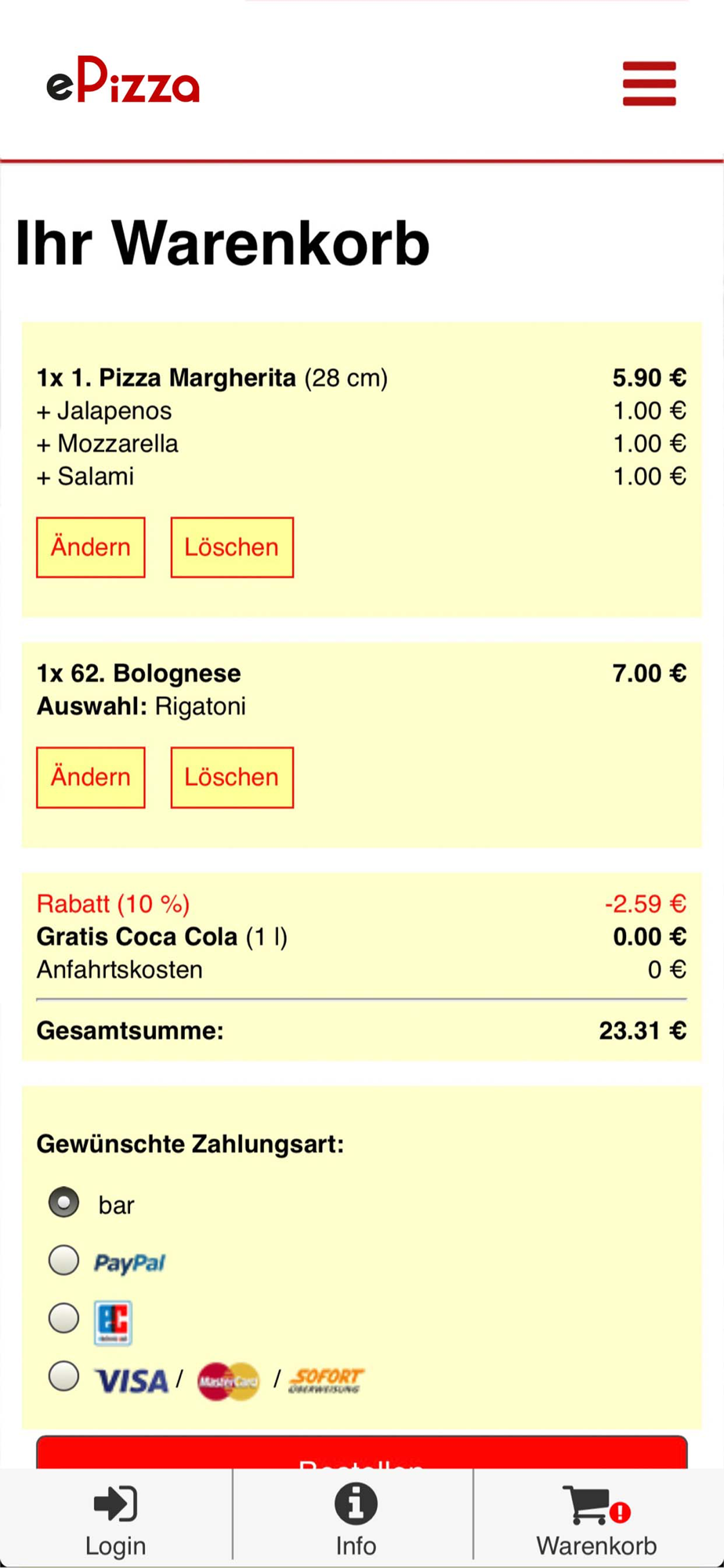Tap the Sofort Überweisung logo
The image size is (724, 1568).
click(x=326, y=1381)
